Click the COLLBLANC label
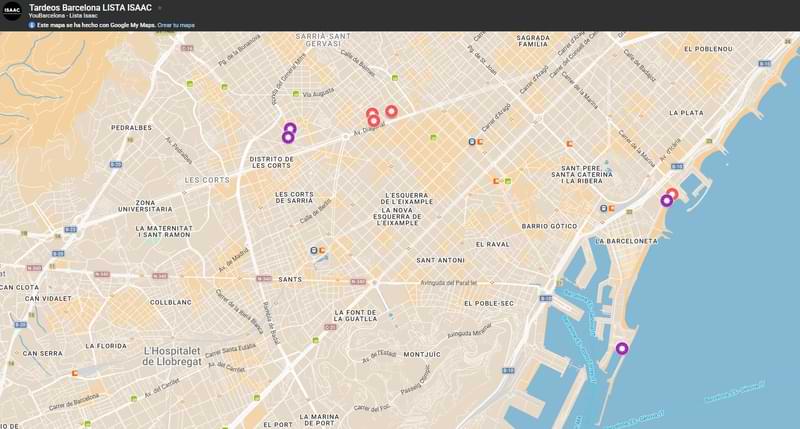The image size is (800, 429). pyautogui.click(x=171, y=302)
